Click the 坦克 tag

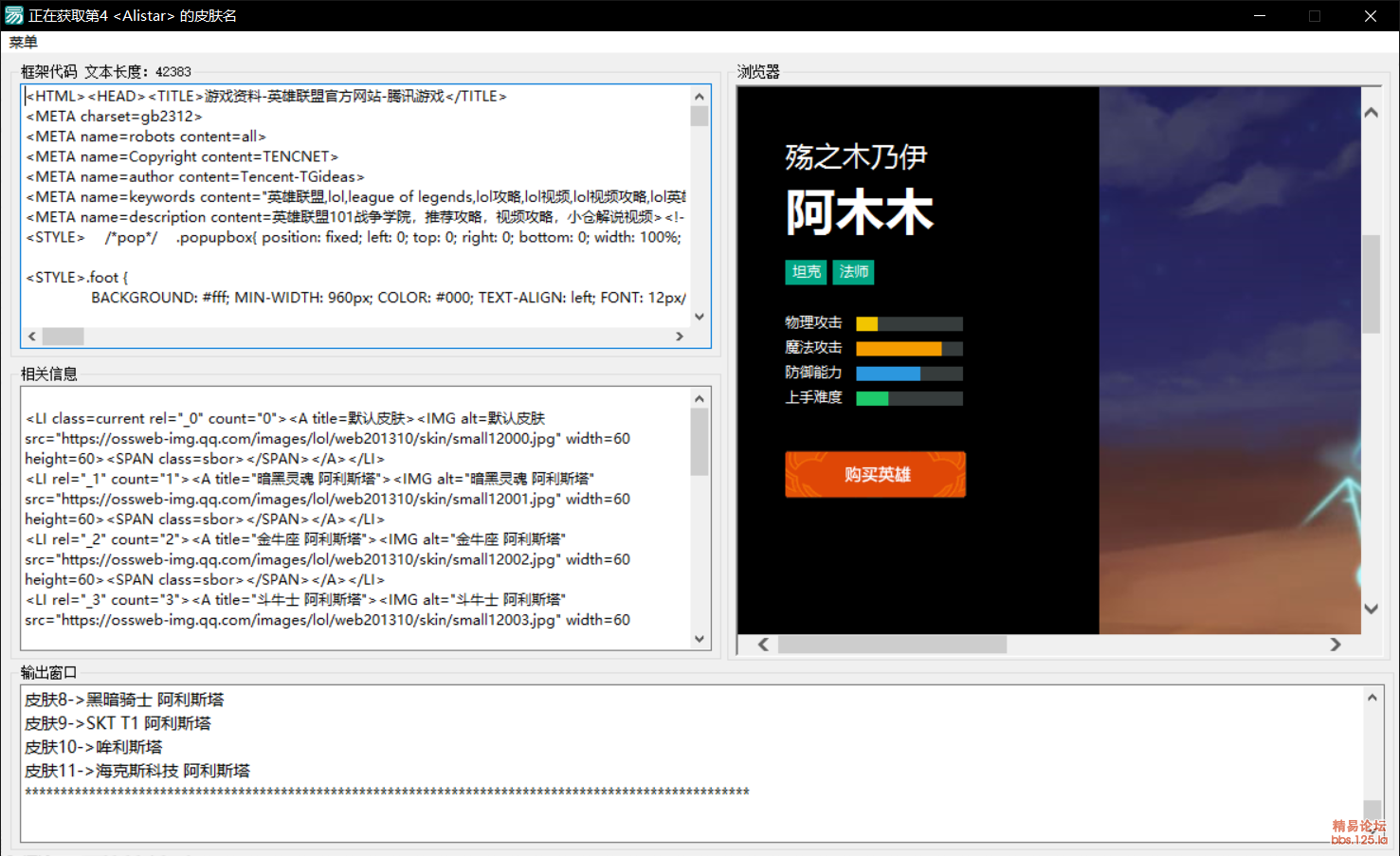tap(806, 272)
